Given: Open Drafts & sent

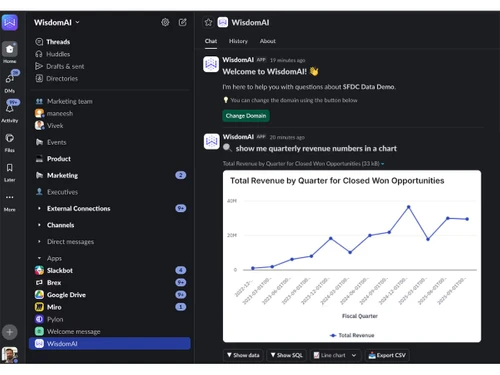Looking at the screenshot, I should pyautogui.click(x=110, y=66).
